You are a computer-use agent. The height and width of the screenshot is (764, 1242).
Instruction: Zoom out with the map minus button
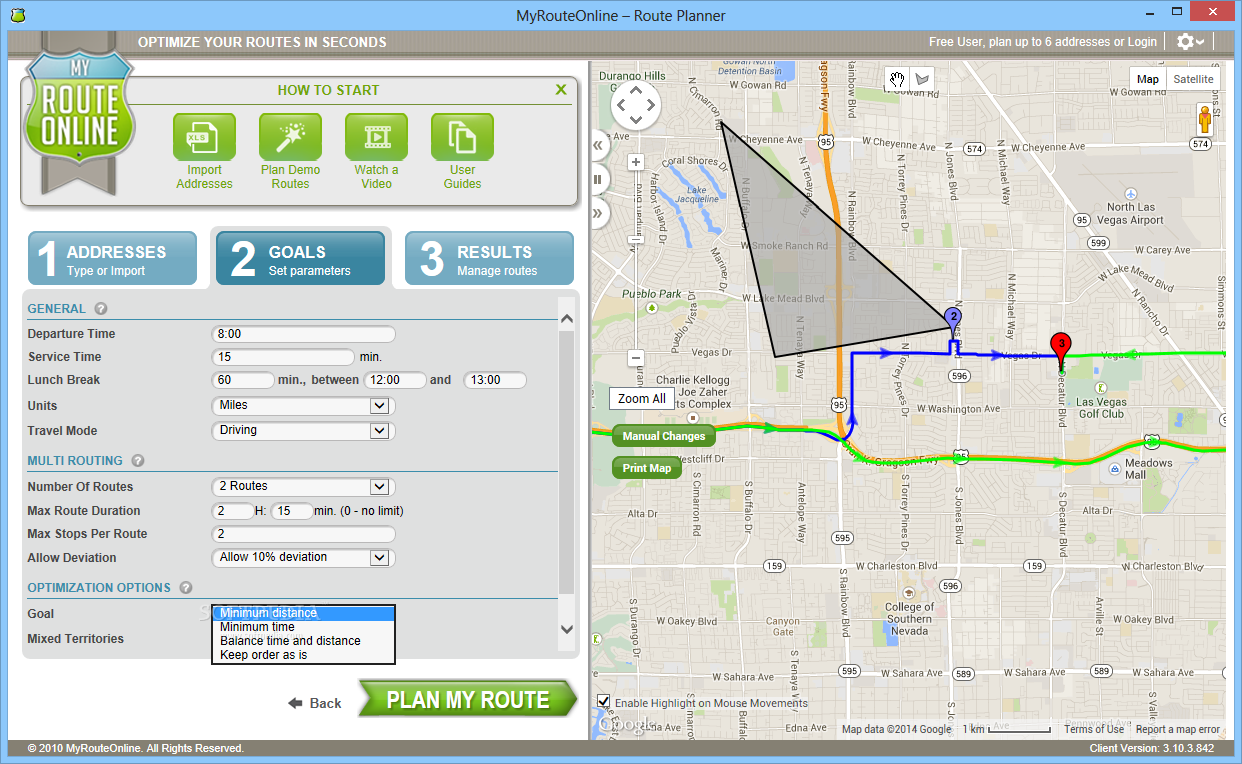[x=636, y=357]
